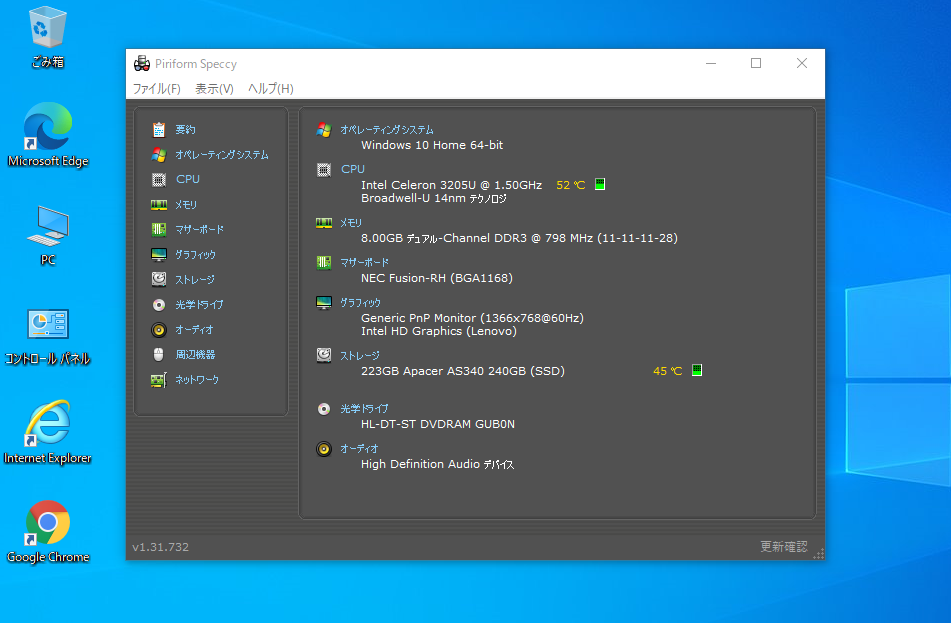Click the graphics monitor icon in summary panel

[324, 303]
